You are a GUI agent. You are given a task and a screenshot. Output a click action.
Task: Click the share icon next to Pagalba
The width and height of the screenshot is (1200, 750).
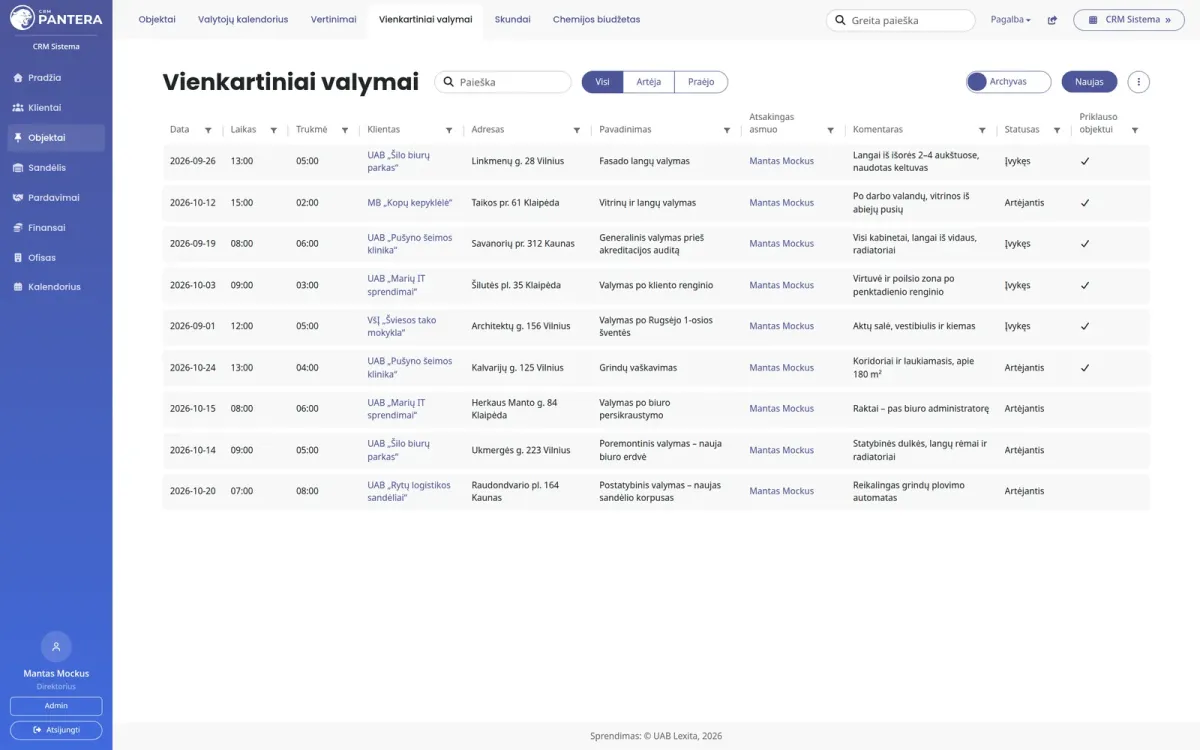tap(1052, 20)
